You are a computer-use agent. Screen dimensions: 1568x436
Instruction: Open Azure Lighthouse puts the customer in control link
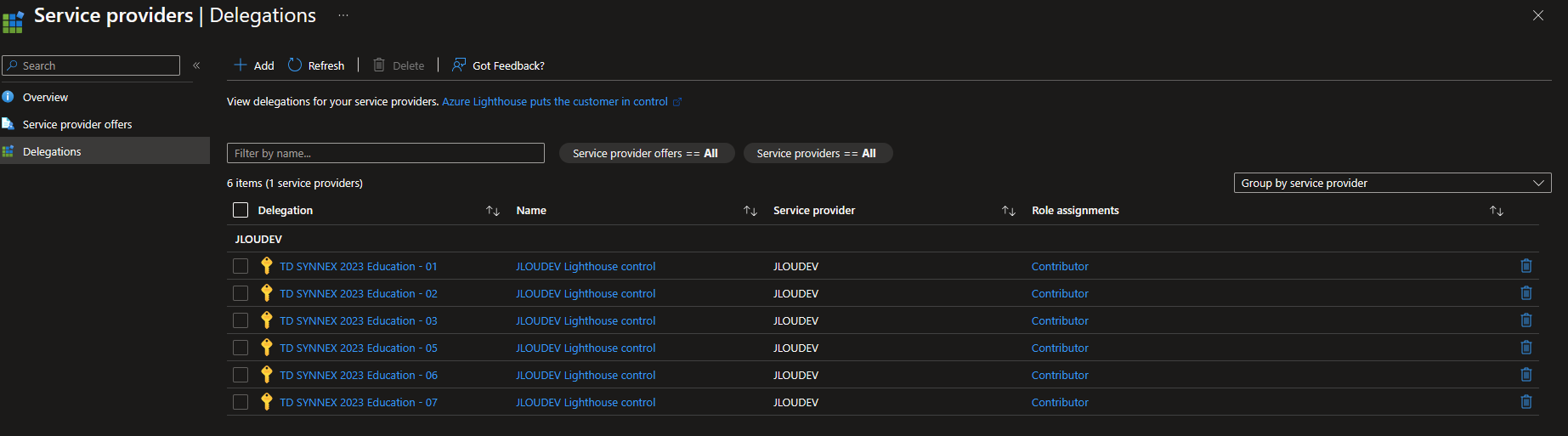click(555, 101)
